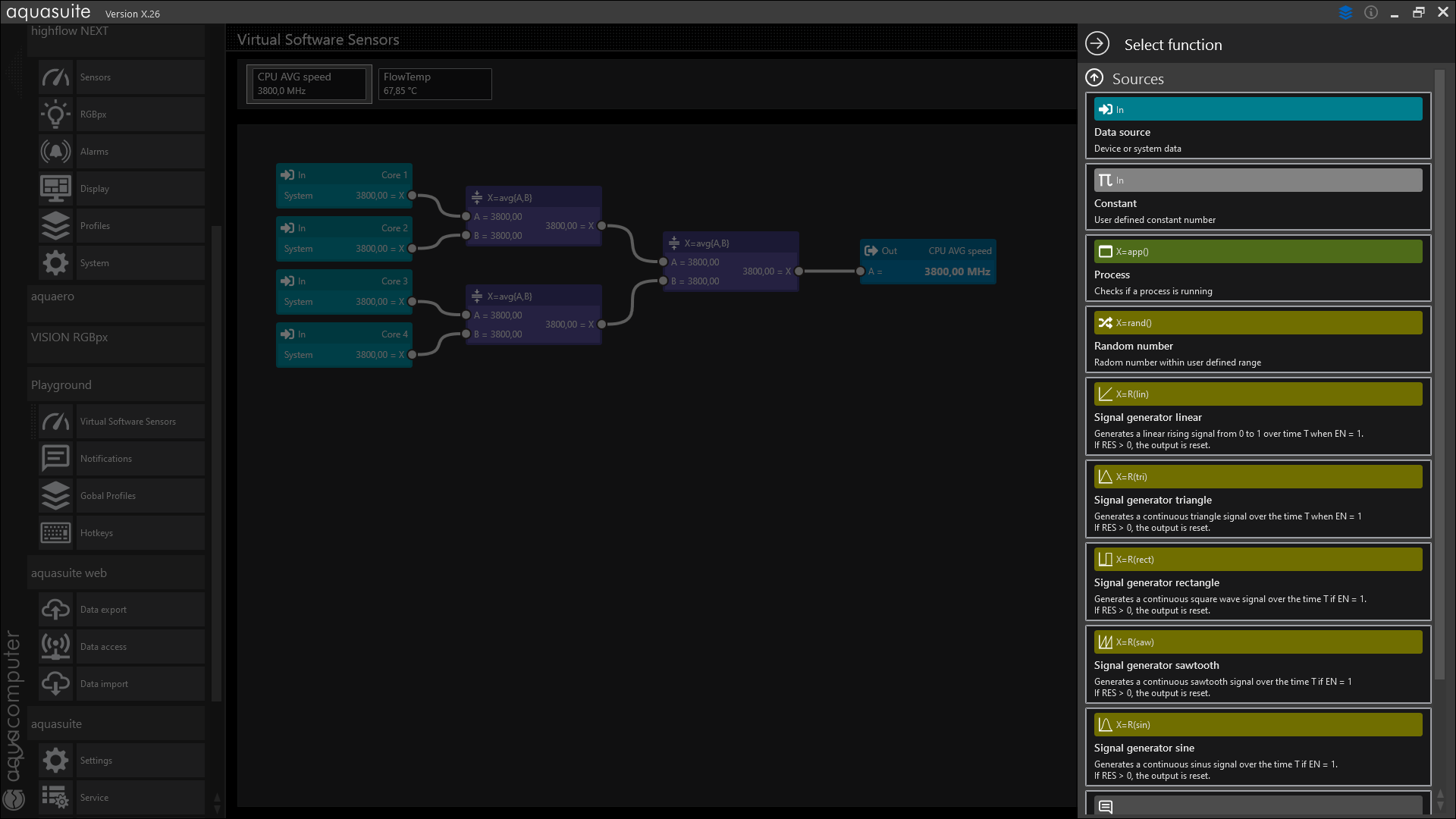The height and width of the screenshot is (819, 1456).
Task: Expand the VISION RGBpx device section
Action: click(x=116, y=344)
